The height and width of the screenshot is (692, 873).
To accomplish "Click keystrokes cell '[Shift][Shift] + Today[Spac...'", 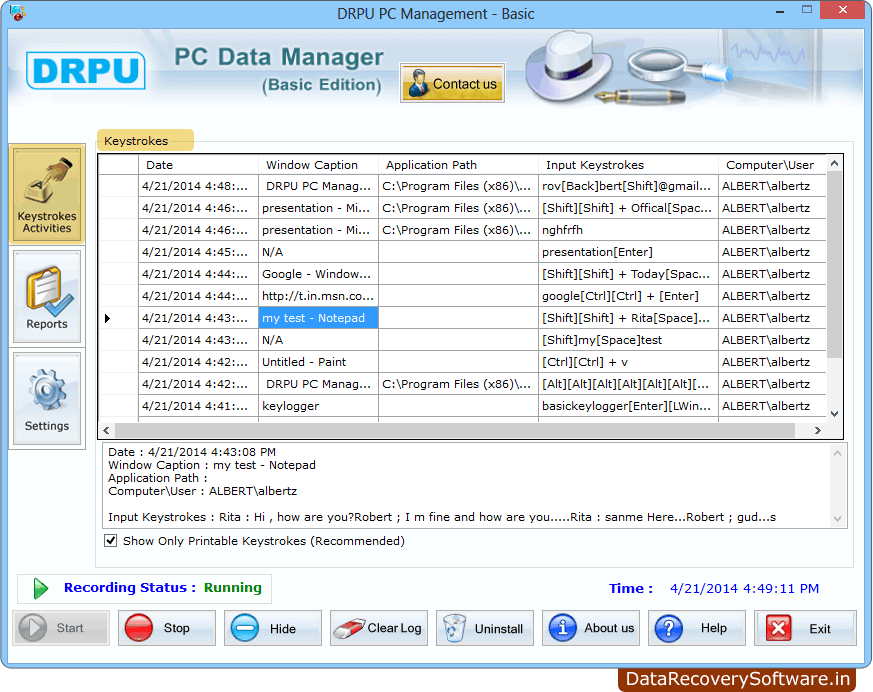I will pyautogui.click(x=629, y=274).
